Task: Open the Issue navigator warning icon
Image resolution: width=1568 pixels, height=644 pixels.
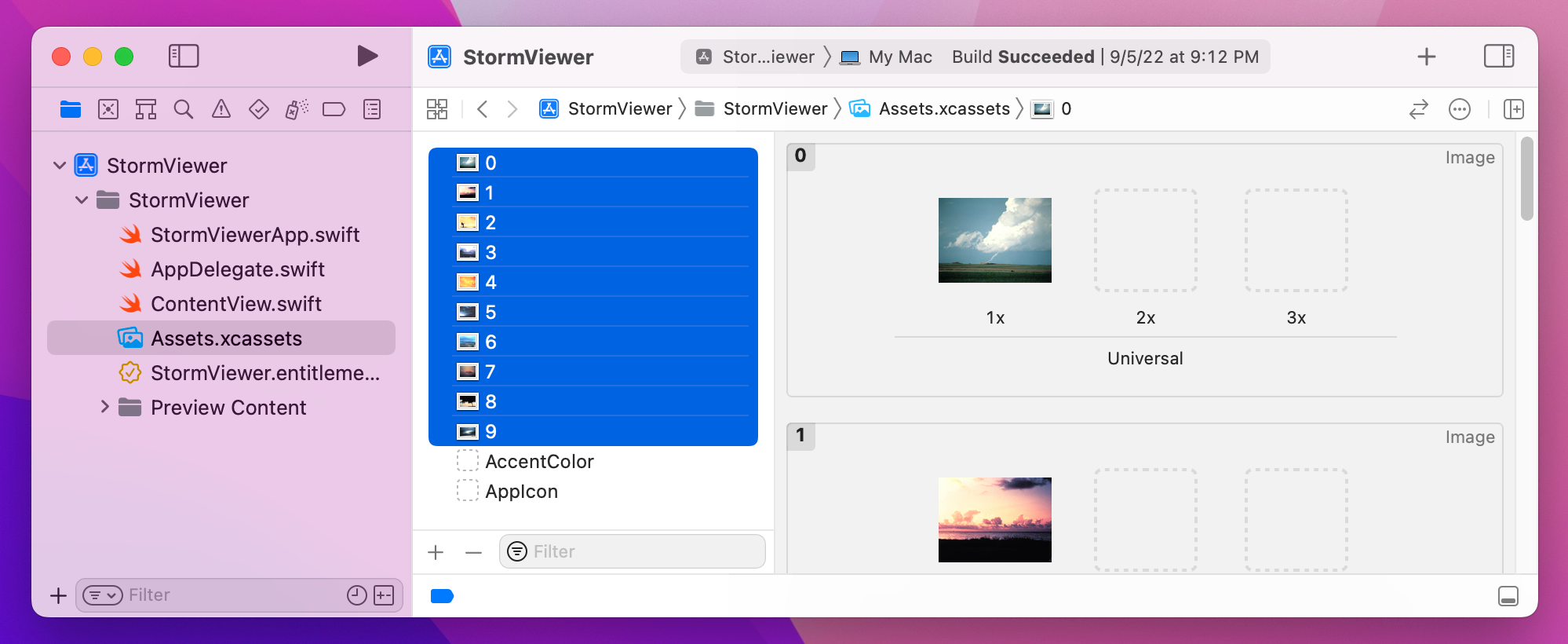Action: tap(221, 109)
